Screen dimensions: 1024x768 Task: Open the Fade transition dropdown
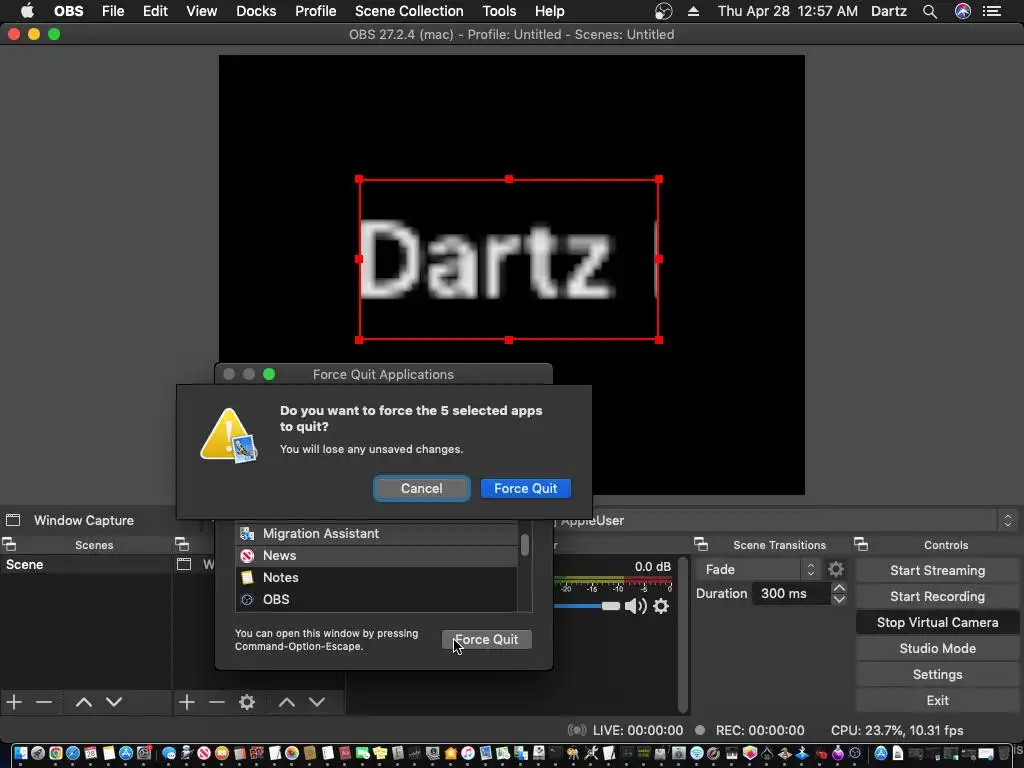(758, 569)
